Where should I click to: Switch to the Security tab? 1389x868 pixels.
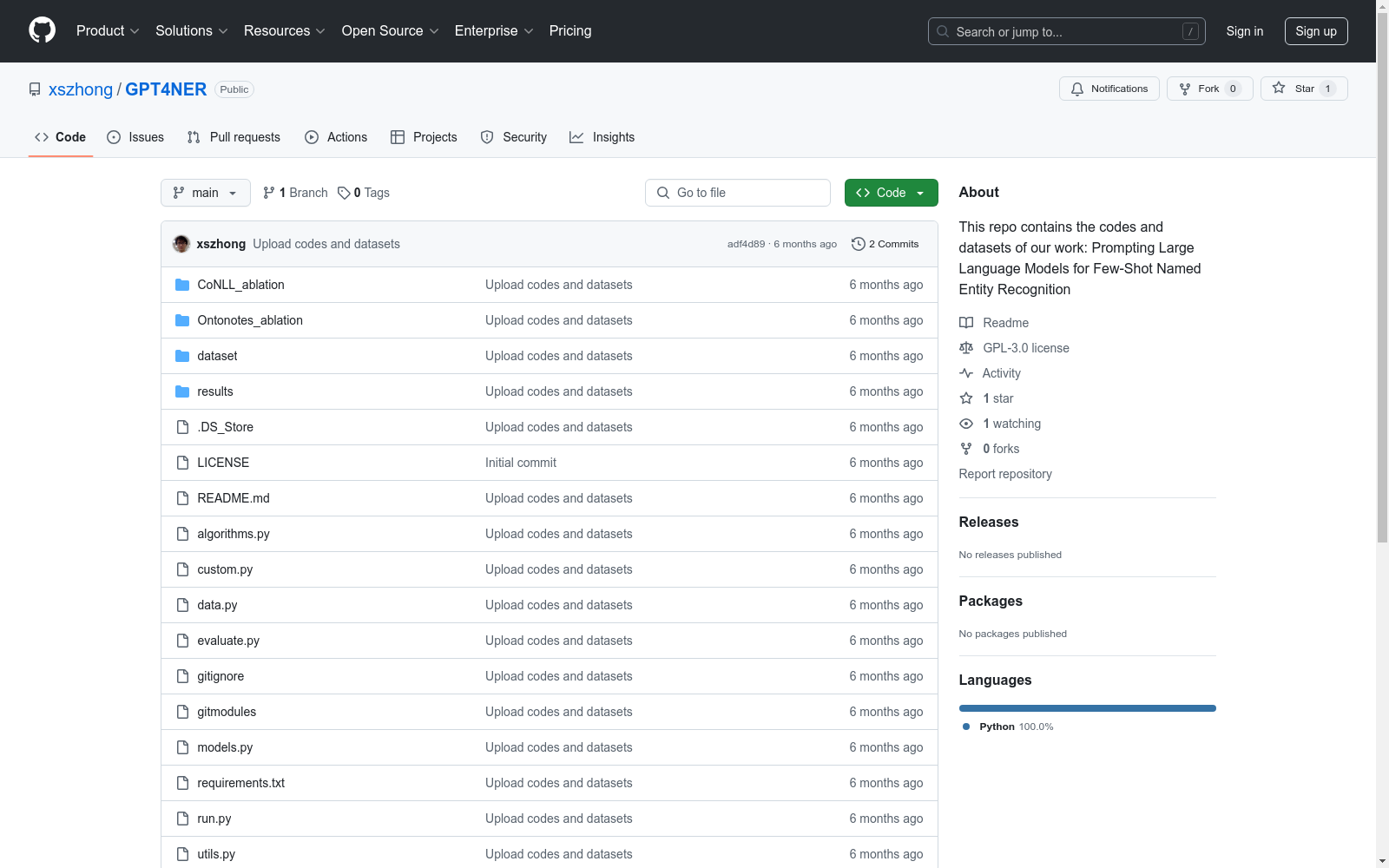pos(514,137)
